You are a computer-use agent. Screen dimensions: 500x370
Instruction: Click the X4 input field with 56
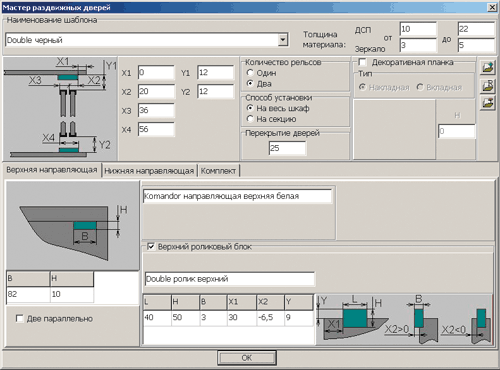[x=156, y=129]
